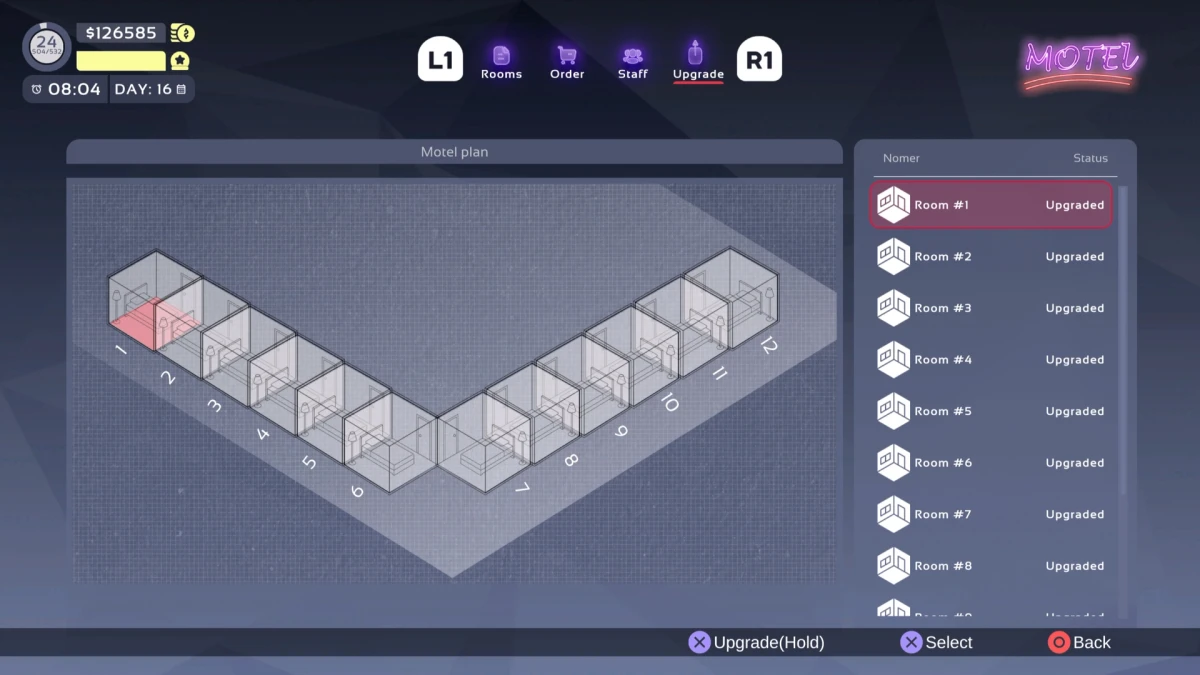
Task: Click the star reputation icon
Action: click(x=180, y=61)
